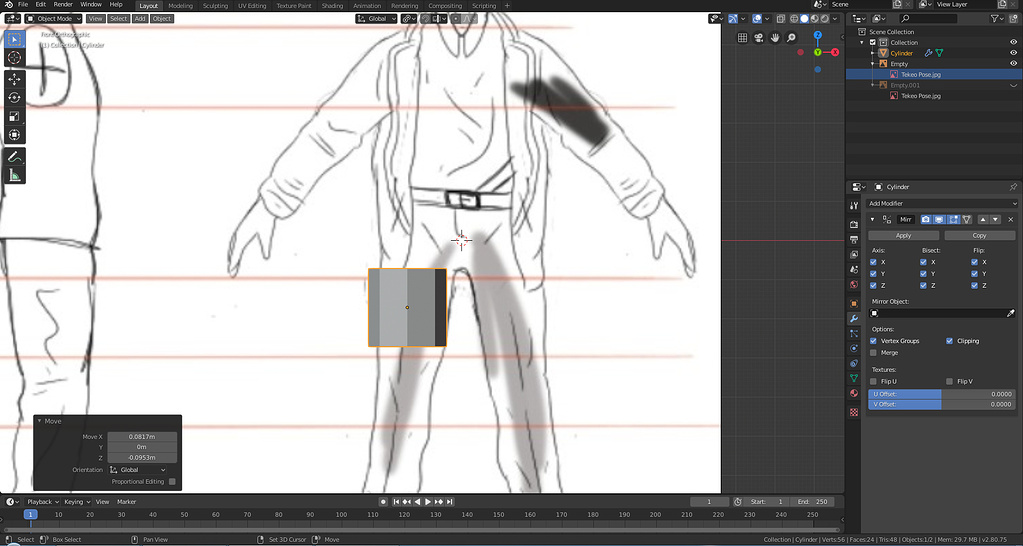Toggle orthographic grid view gizmo button
This screenshot has width=1023, height=546.
pos(742,38)
